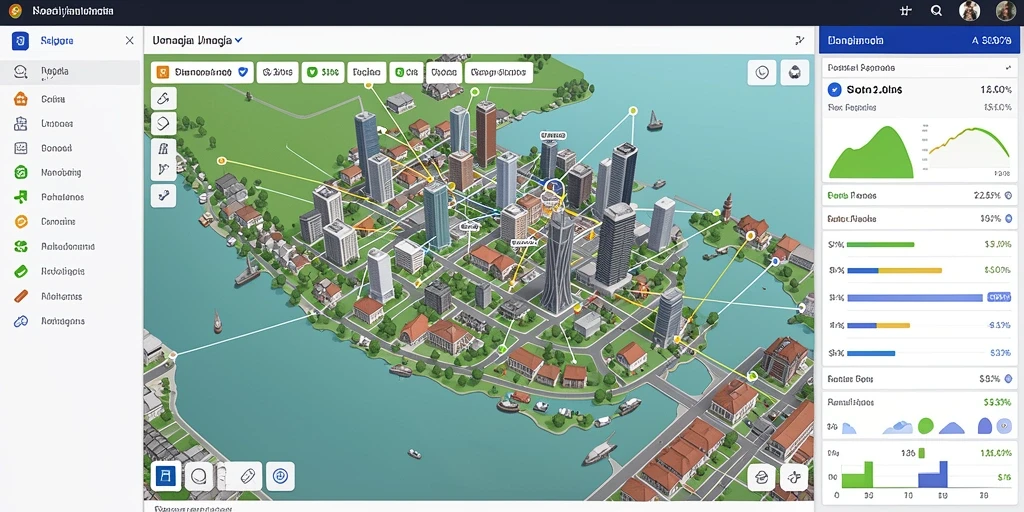This screenshot has width=1024, height=512.
Task: Select the top map drawing tool button
Action: pyautogui.click(x=163, y=99)
